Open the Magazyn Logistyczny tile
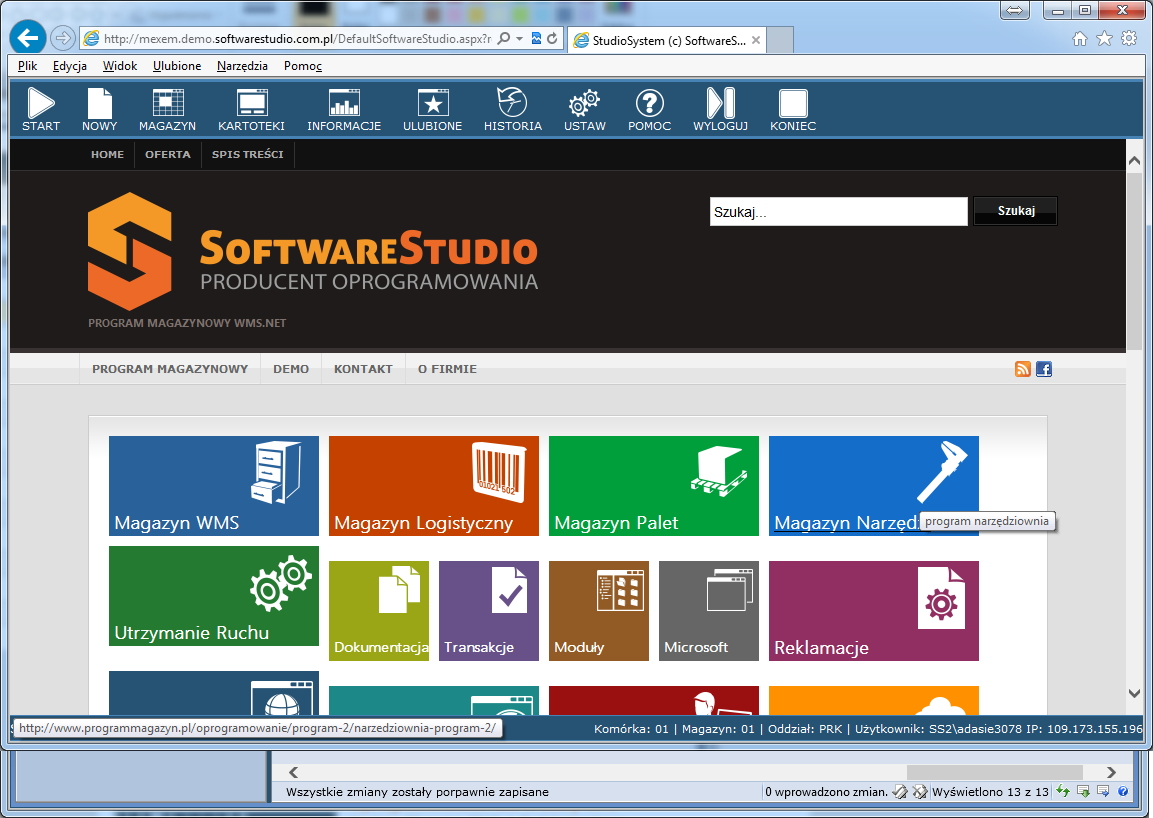 pyautogui.click(x=434, y=486)
